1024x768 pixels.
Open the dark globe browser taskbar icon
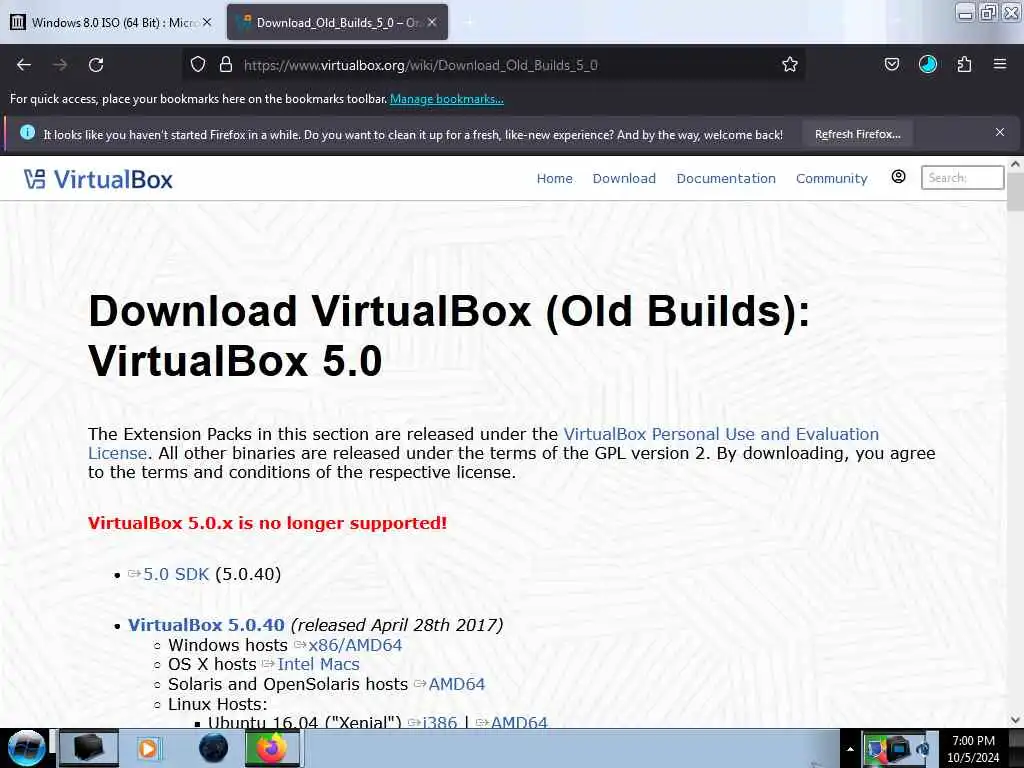tap(213, 748)
